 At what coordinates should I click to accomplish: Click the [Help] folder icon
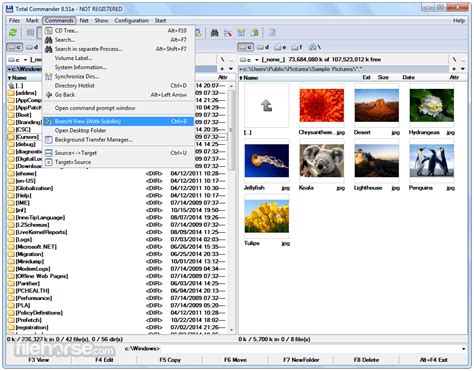pos(11,196)
